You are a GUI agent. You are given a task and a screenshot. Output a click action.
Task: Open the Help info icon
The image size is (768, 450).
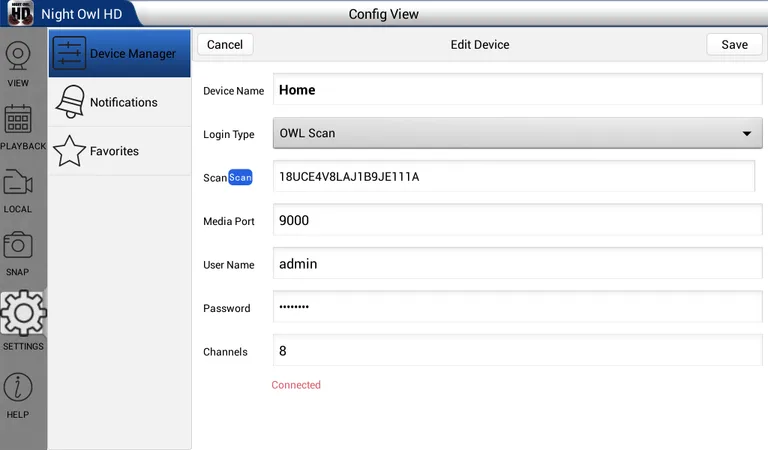coord(19,389)
